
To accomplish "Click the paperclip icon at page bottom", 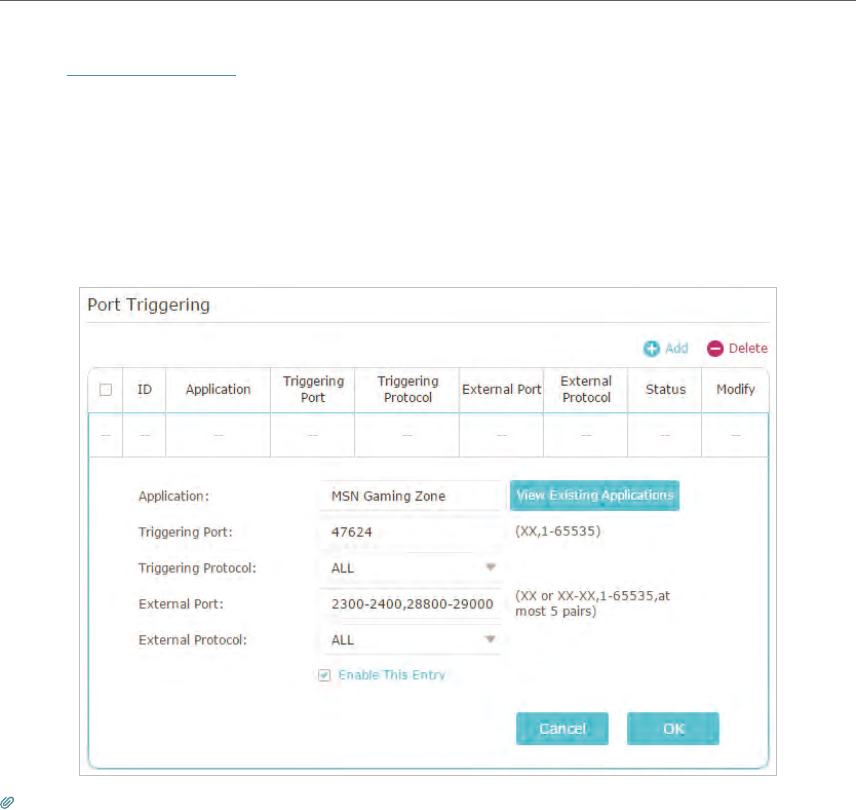I will pyautogui.click(x=7, y=802).
